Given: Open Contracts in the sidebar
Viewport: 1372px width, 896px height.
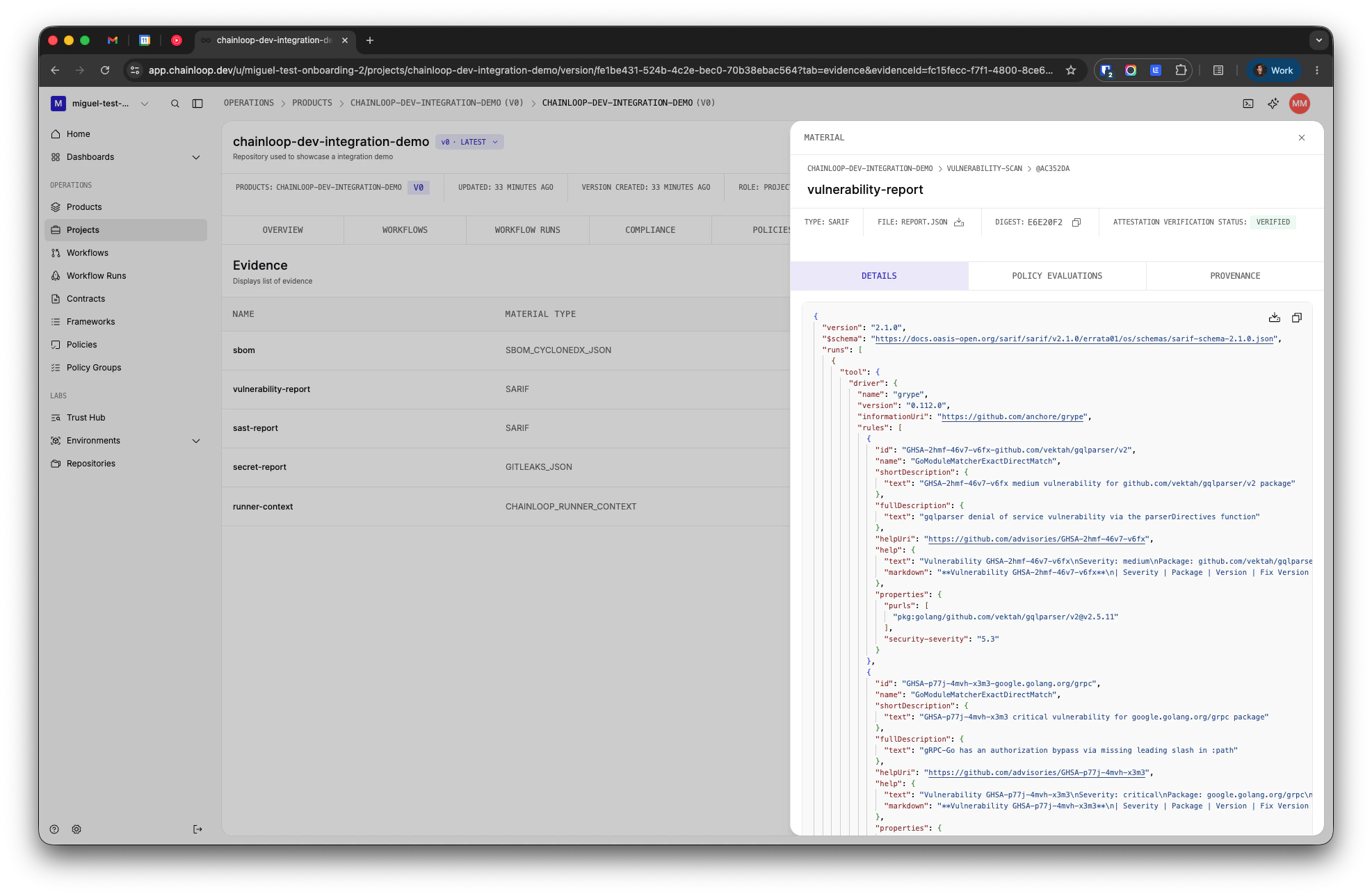Looking at the screenshot, I should [125, 299].
